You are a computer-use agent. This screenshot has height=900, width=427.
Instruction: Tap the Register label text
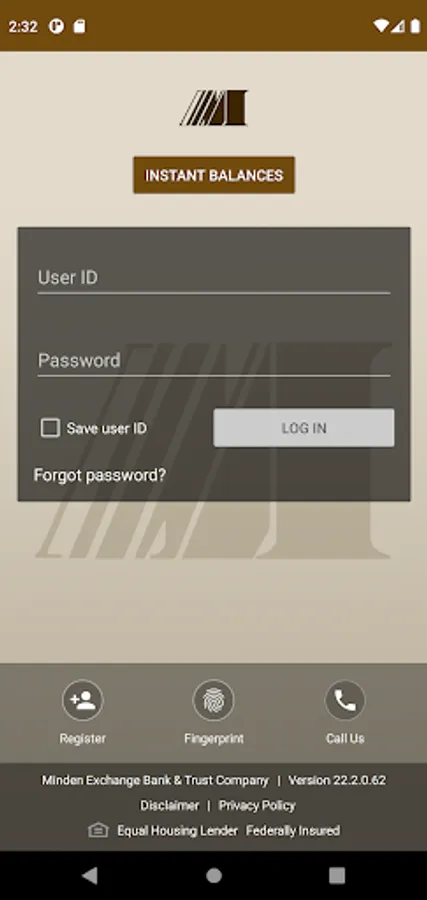point(83,739)
